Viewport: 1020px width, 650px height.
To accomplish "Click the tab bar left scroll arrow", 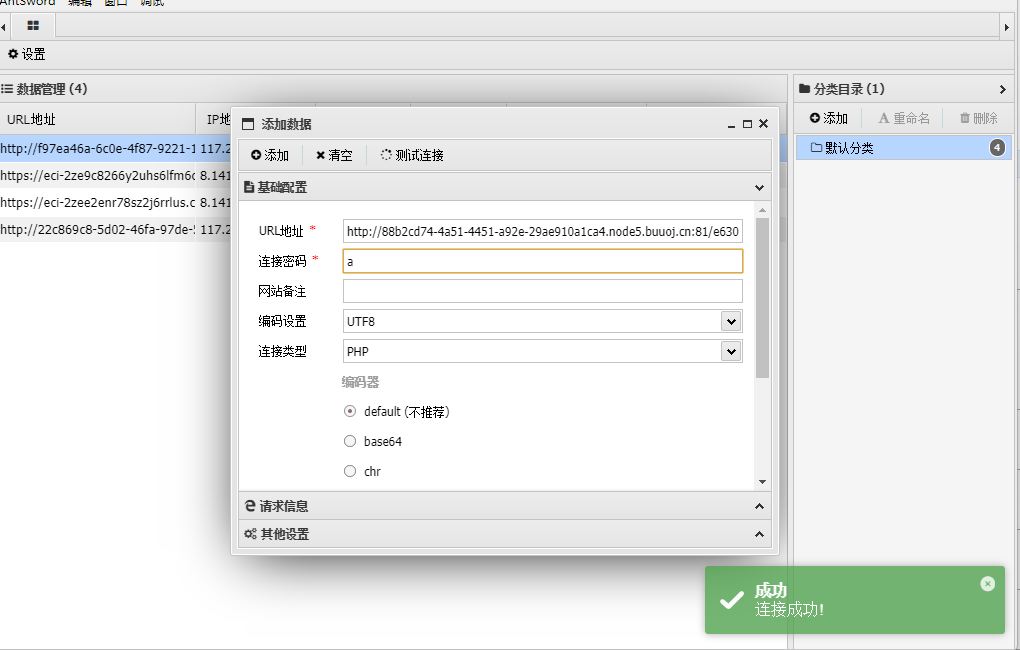I will click(x=3, y=27).
